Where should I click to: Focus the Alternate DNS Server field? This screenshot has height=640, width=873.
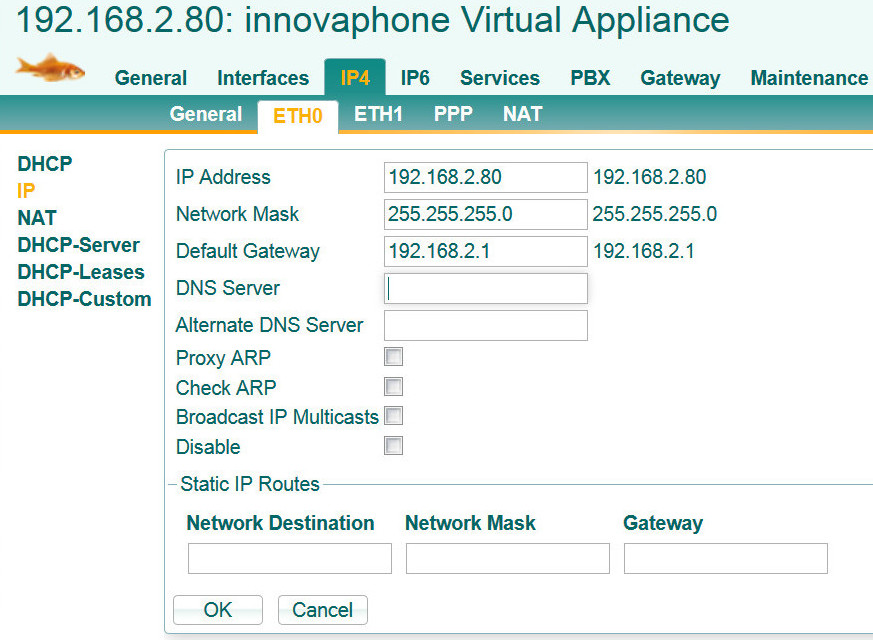pyautogui.click(x=485, y=325)
